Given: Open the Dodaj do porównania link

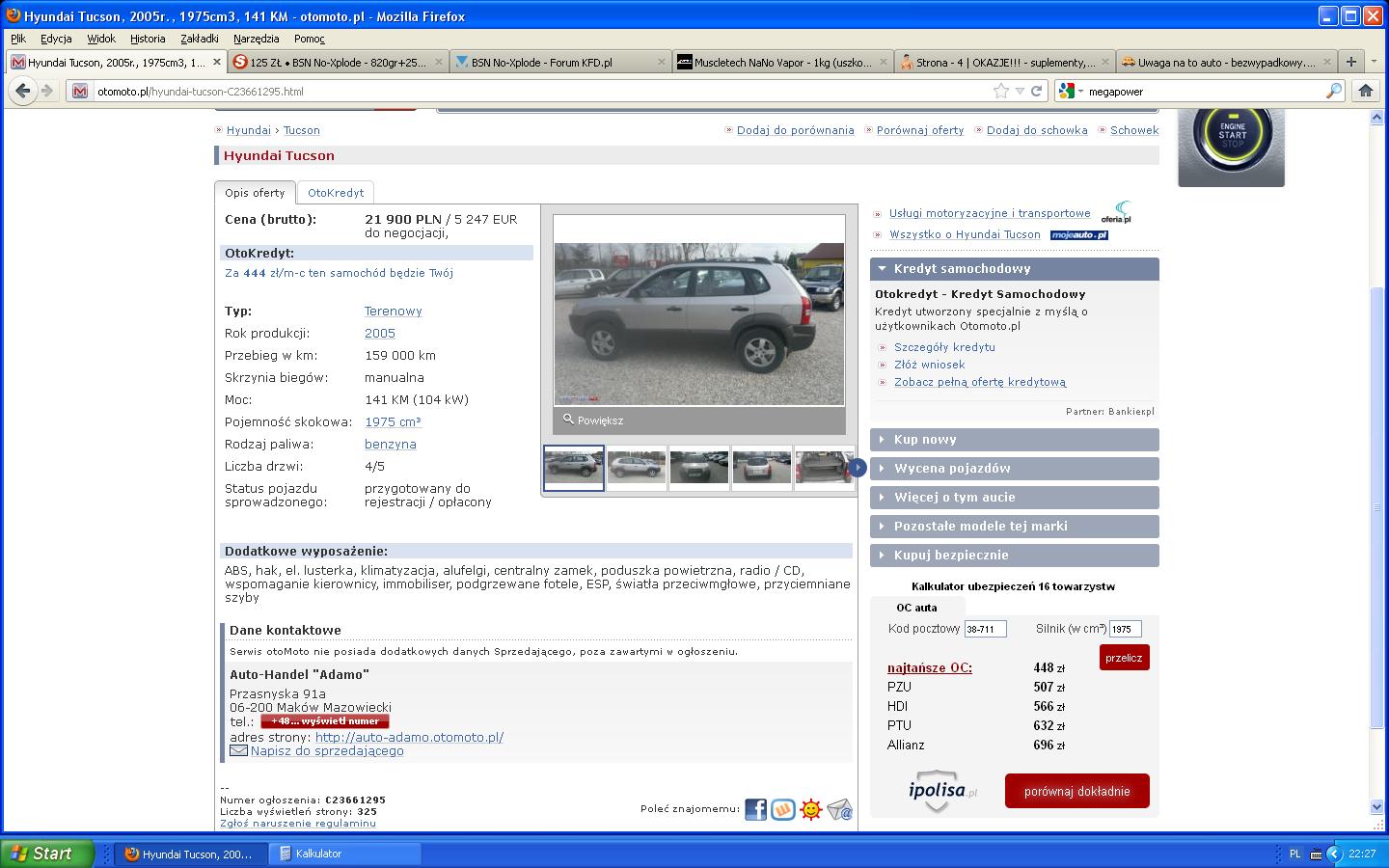Looking at the screenshot, I should coord(795,130).
